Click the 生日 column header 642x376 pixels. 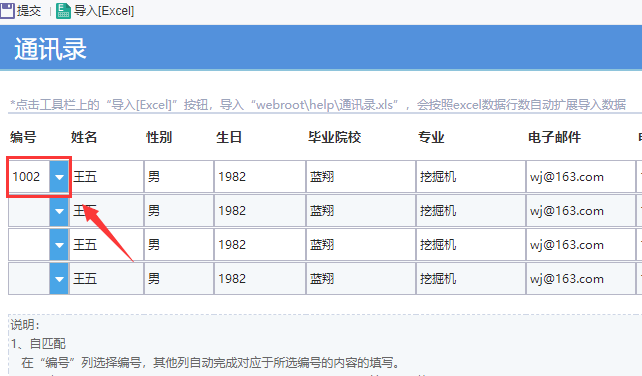[229, 137]
